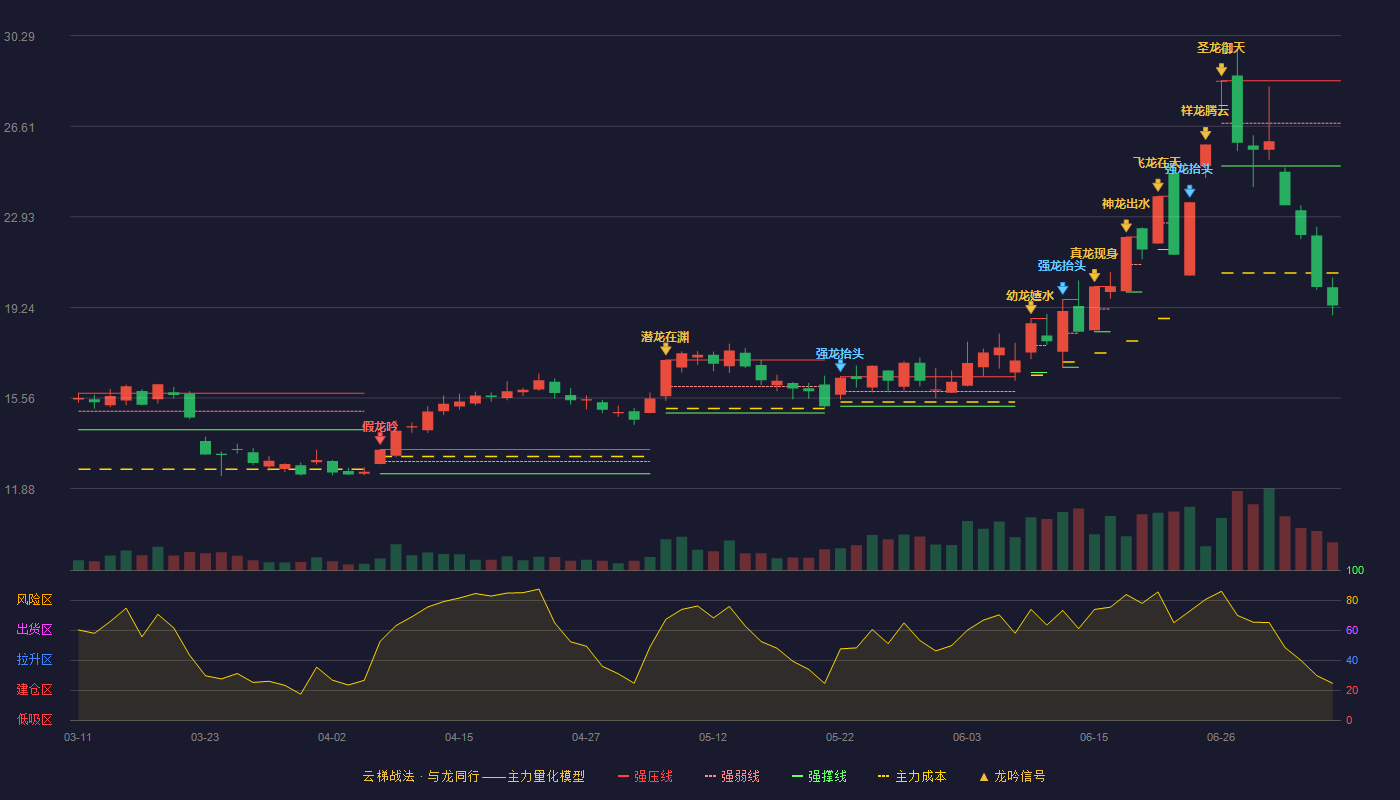Click the 05-22 date label
This screenshot has height=800, width=1400.
(x=840, y=737)
